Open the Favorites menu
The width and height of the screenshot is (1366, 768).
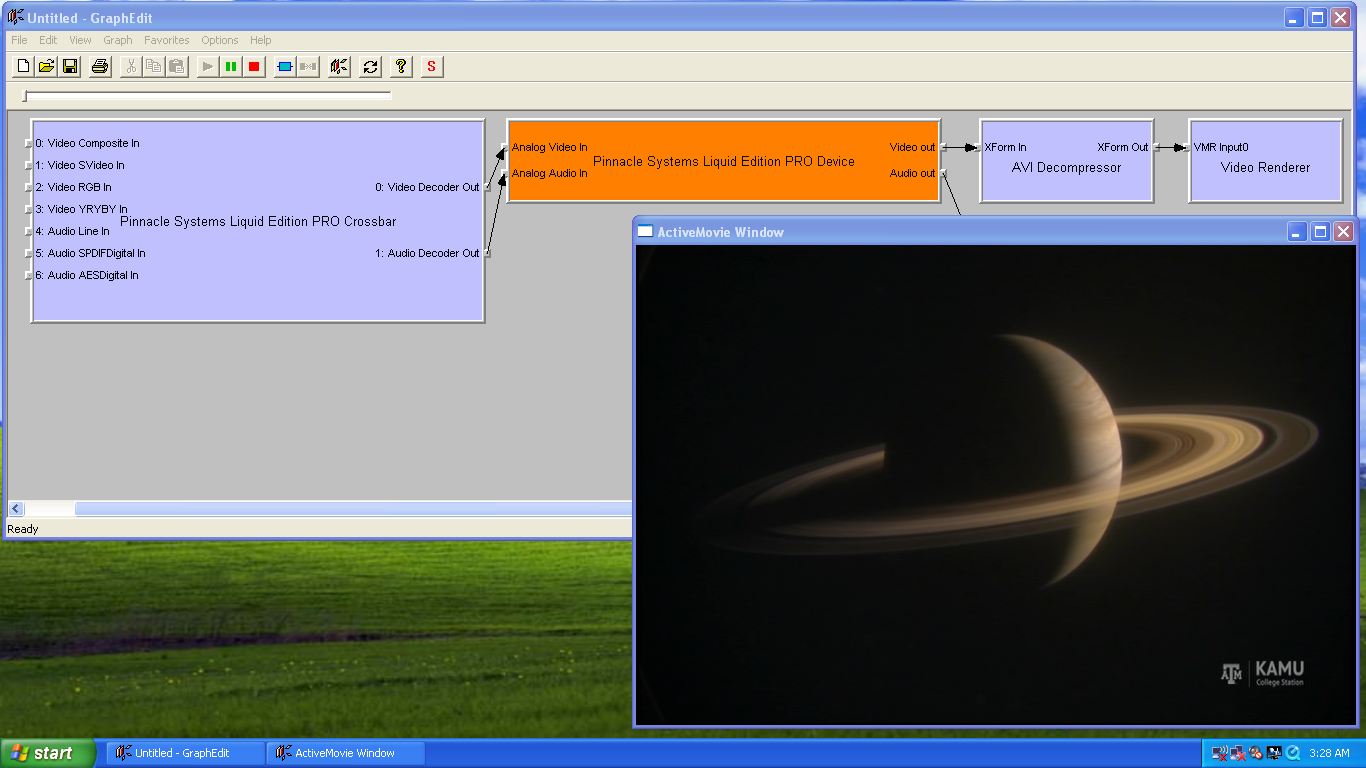click(166, 40)
